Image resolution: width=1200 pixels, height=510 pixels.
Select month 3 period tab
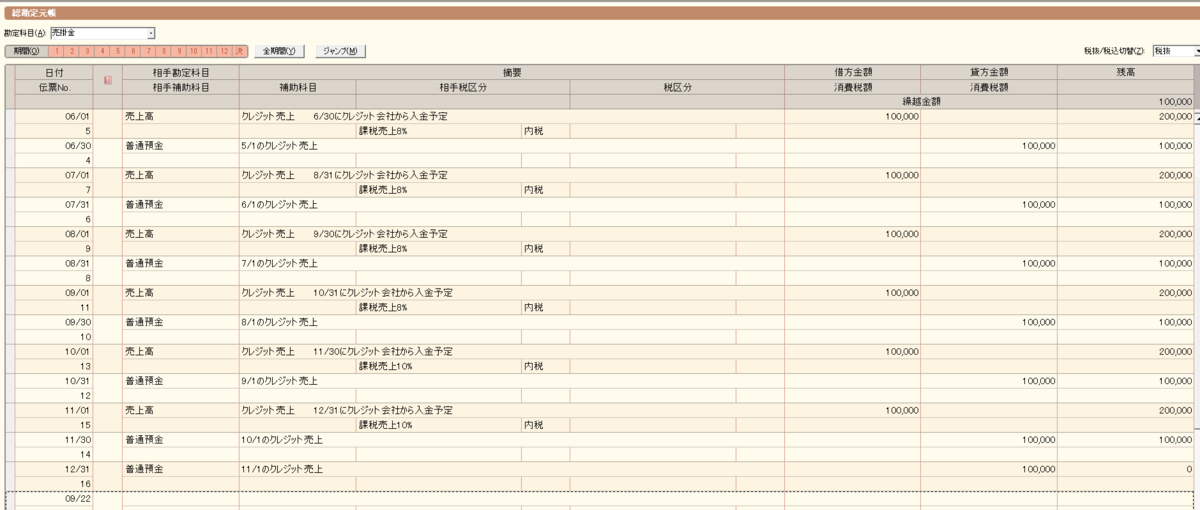(x=87, y=51)
